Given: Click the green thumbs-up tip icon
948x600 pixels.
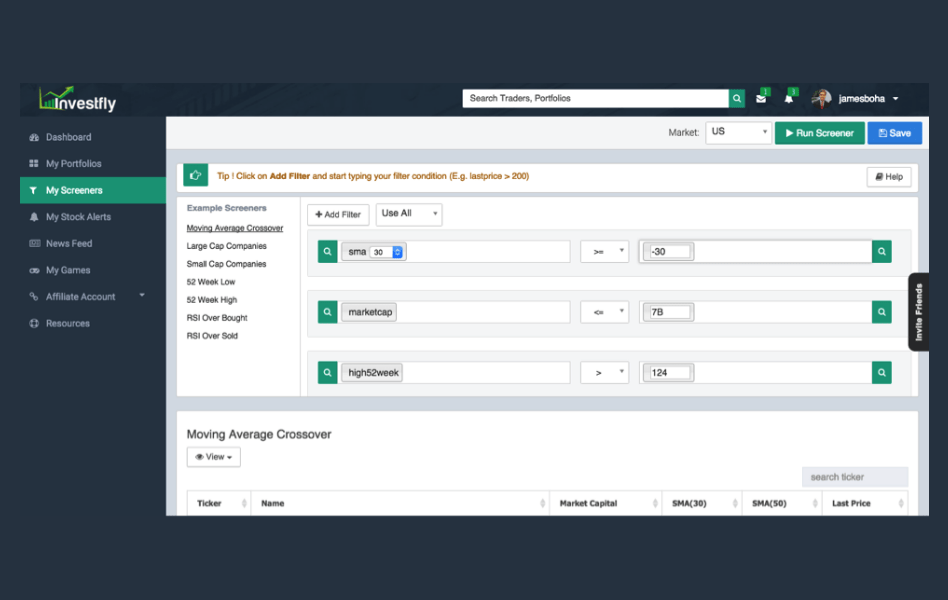Looking at the screenshot, I should point(195,175).
